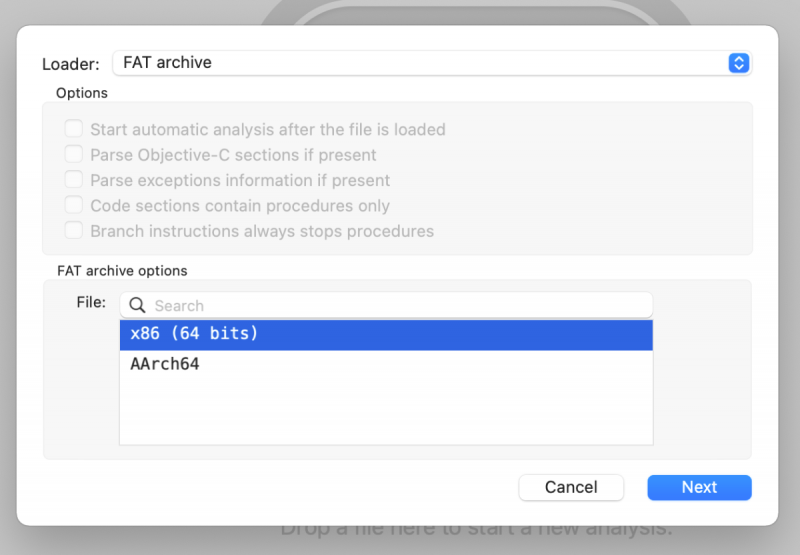Click the Next button to continue
The width and height of the screenshot is (800, 555).
(x=699, y=487)
